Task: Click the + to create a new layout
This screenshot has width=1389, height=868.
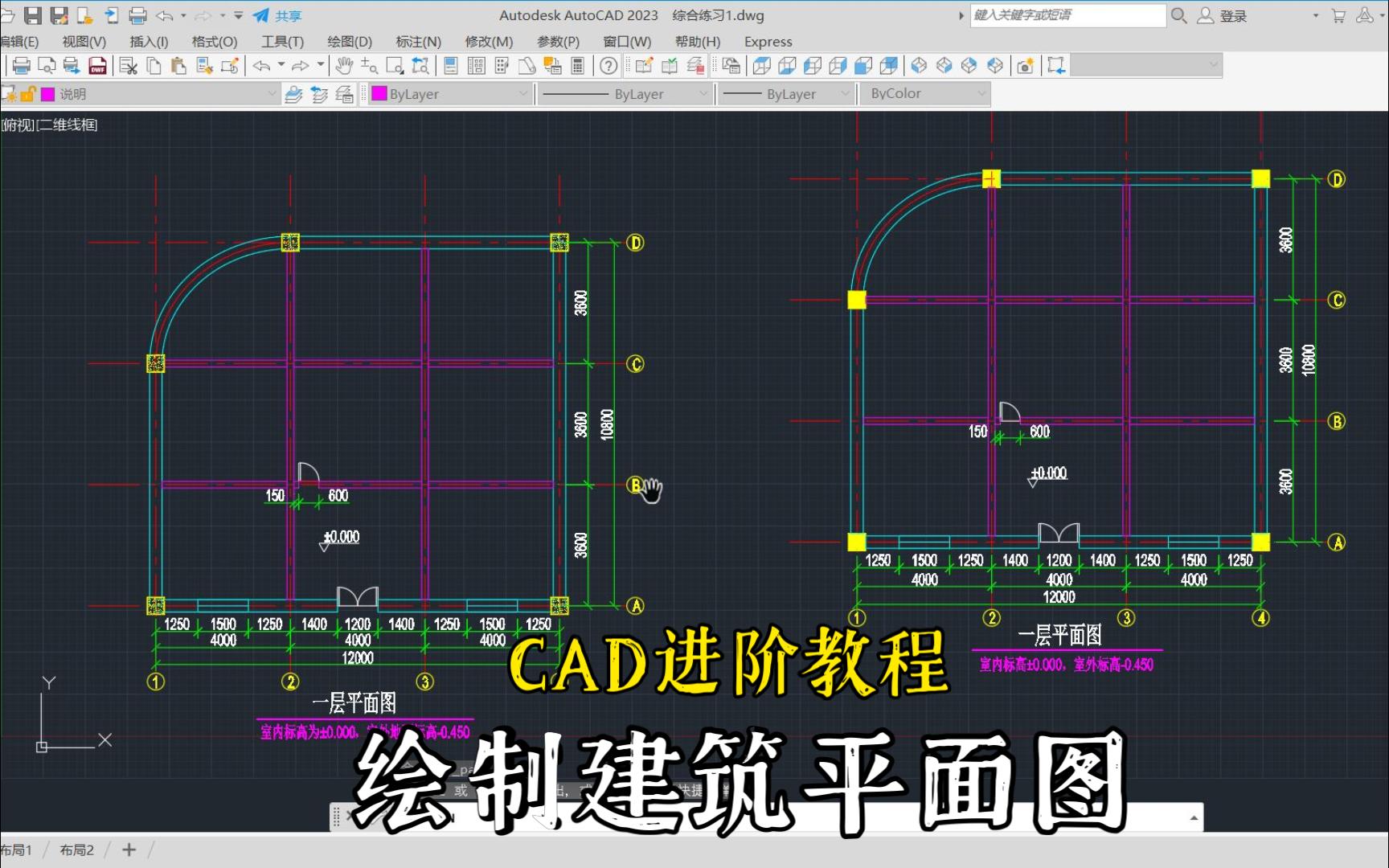Action: [x=129, y=850]
